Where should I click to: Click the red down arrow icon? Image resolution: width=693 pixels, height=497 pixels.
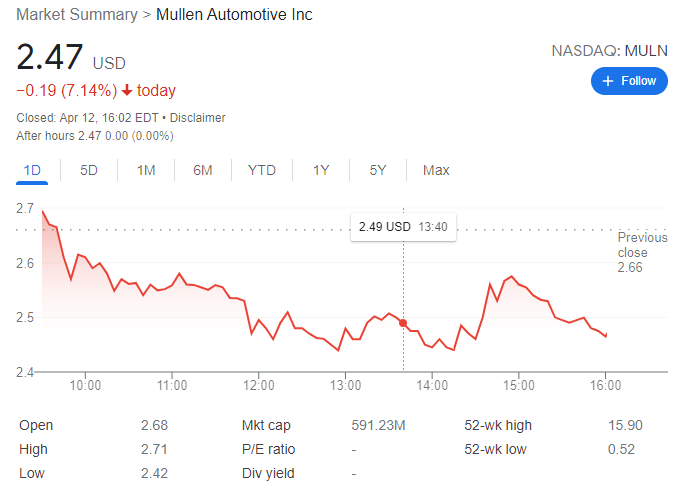point(127,91)
